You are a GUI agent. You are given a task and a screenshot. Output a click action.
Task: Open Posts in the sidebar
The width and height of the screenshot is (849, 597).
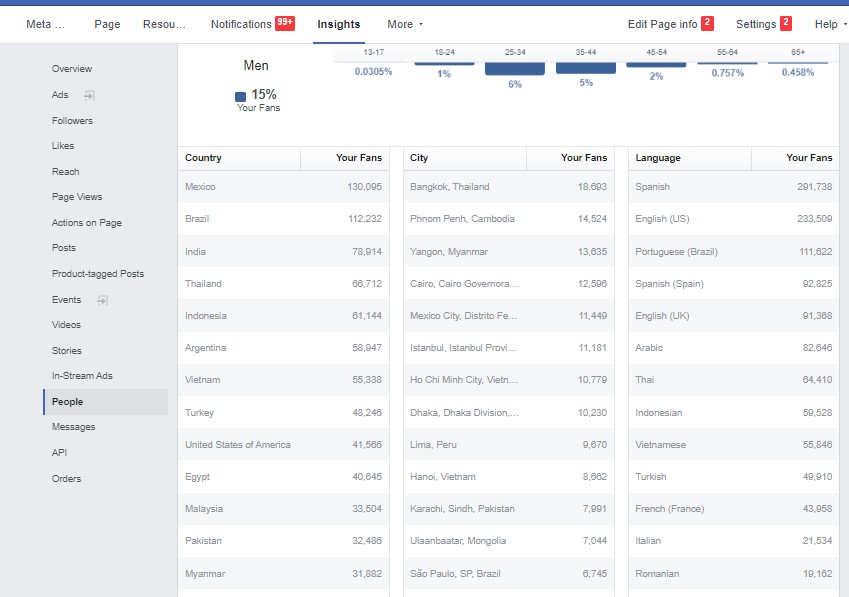pos(63,248)
